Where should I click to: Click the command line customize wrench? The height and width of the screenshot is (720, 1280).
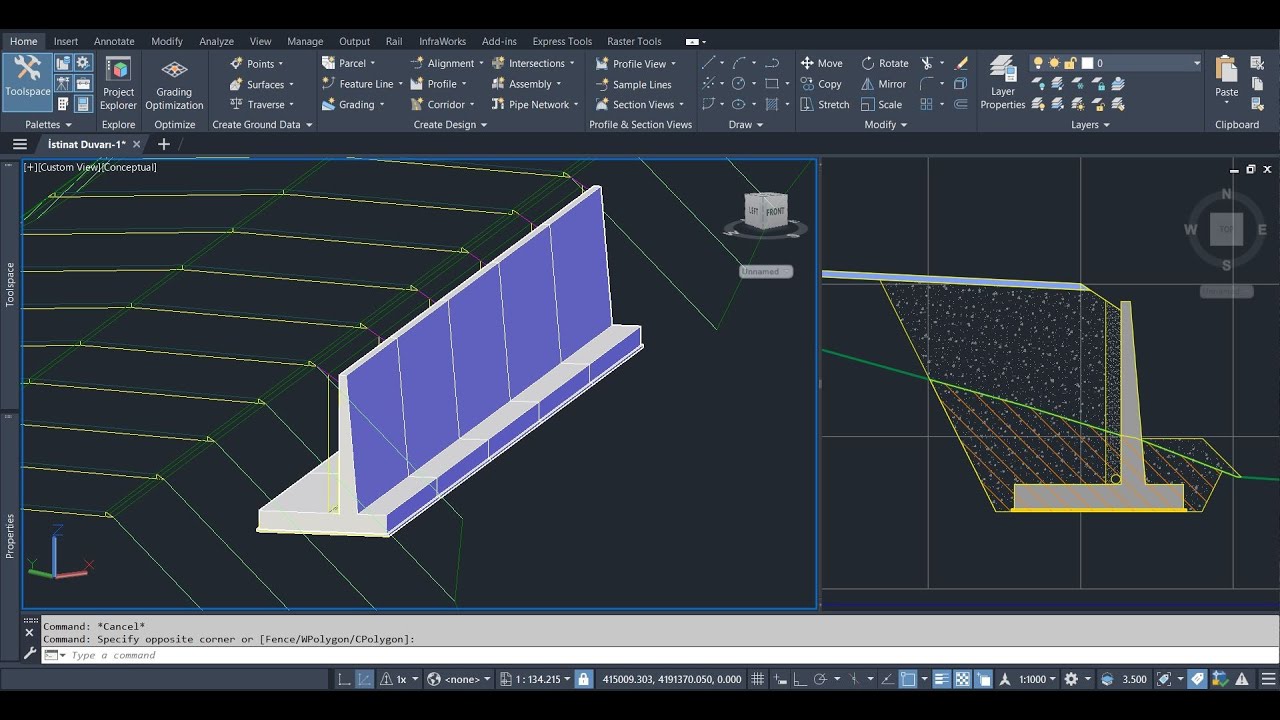click(x=30, y=654)
